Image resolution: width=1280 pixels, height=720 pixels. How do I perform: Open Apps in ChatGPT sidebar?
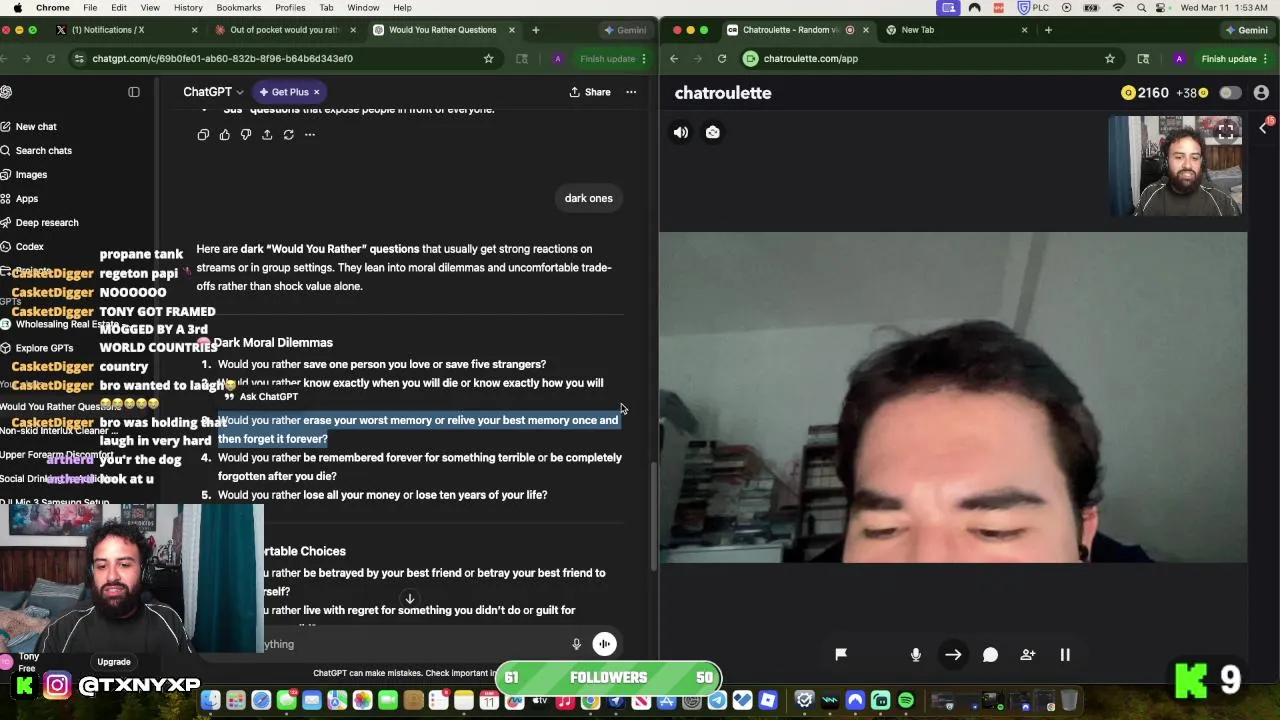click(x=27, y=199)
